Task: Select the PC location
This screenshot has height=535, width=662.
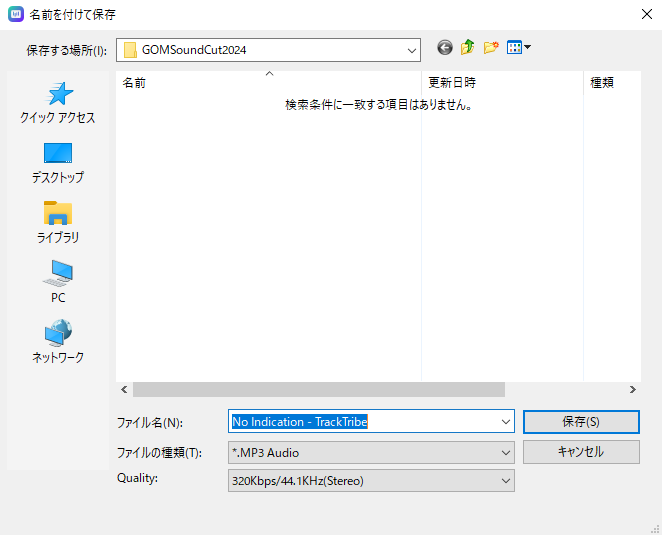Action: pos(58,283)
